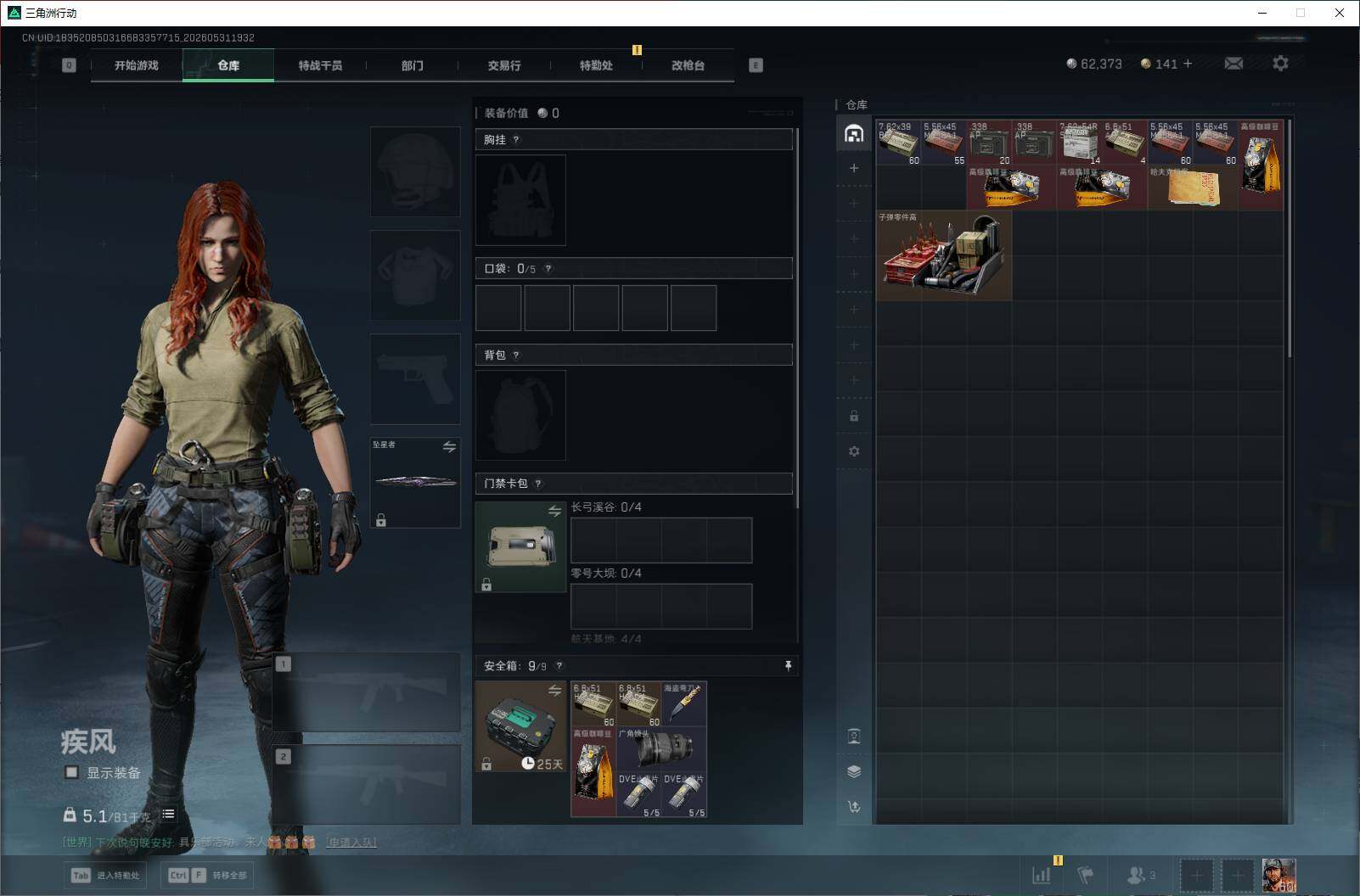This screenshot has height=896, width=1360.
Task: Click the 申请入队 link in chat
Action: click(x=351, y=843)
